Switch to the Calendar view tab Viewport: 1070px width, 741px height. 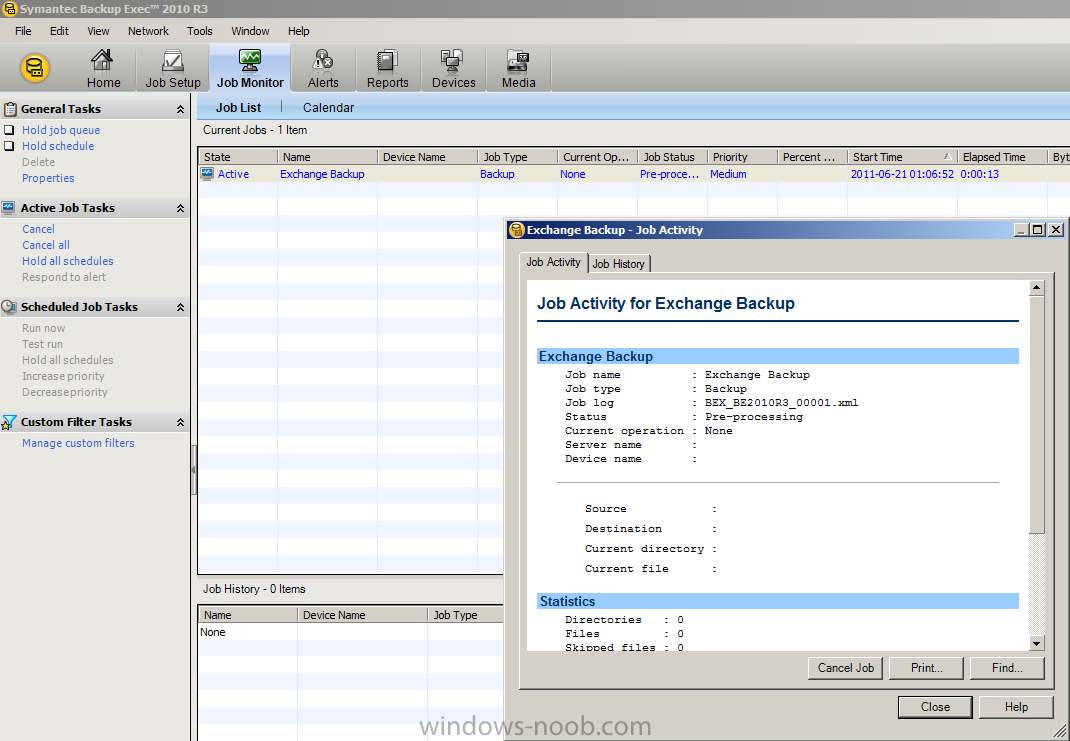tap(328, 108)
